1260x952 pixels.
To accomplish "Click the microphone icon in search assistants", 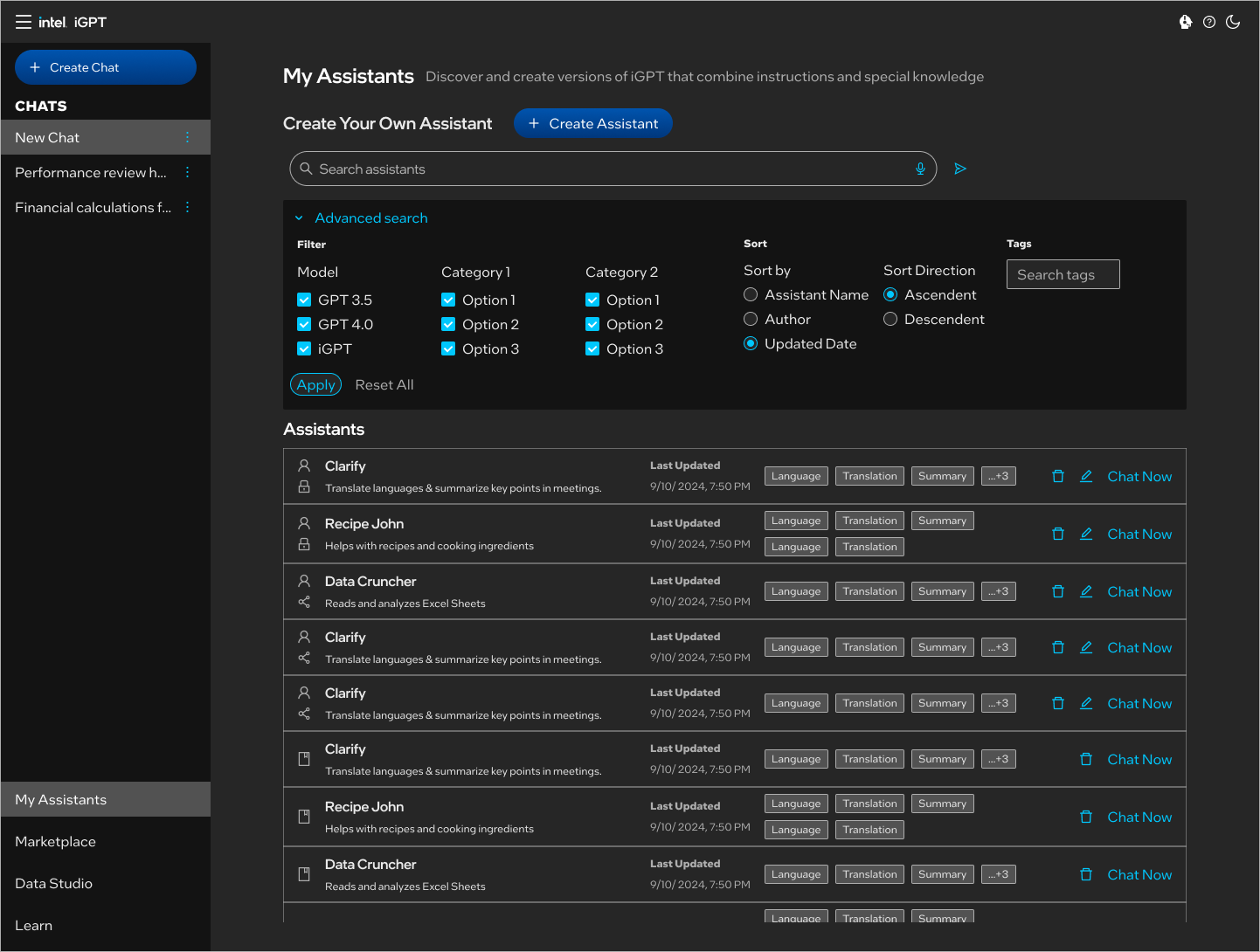I will coord(920,169).
